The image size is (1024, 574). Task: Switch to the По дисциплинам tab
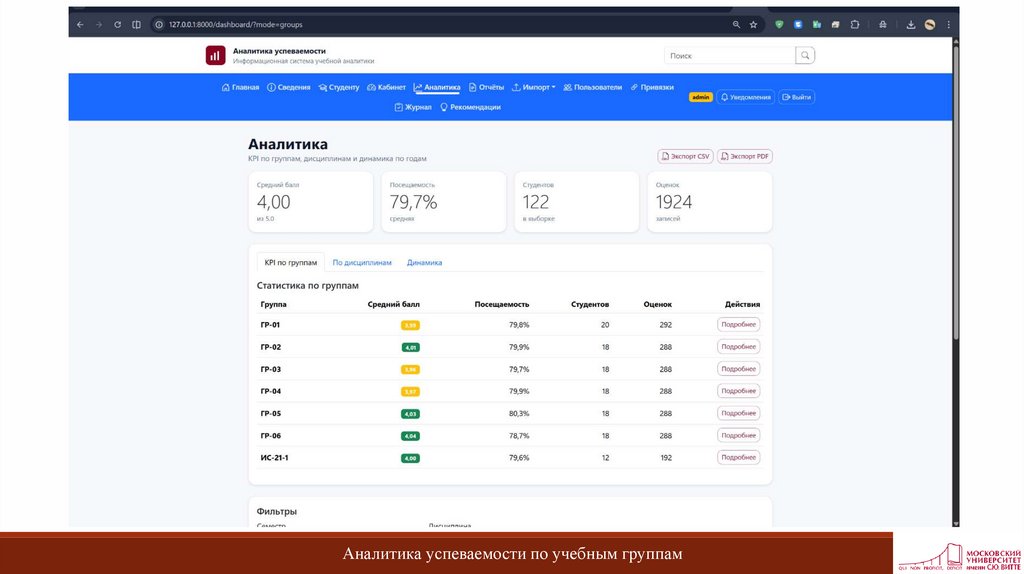(x=362, y=262)
